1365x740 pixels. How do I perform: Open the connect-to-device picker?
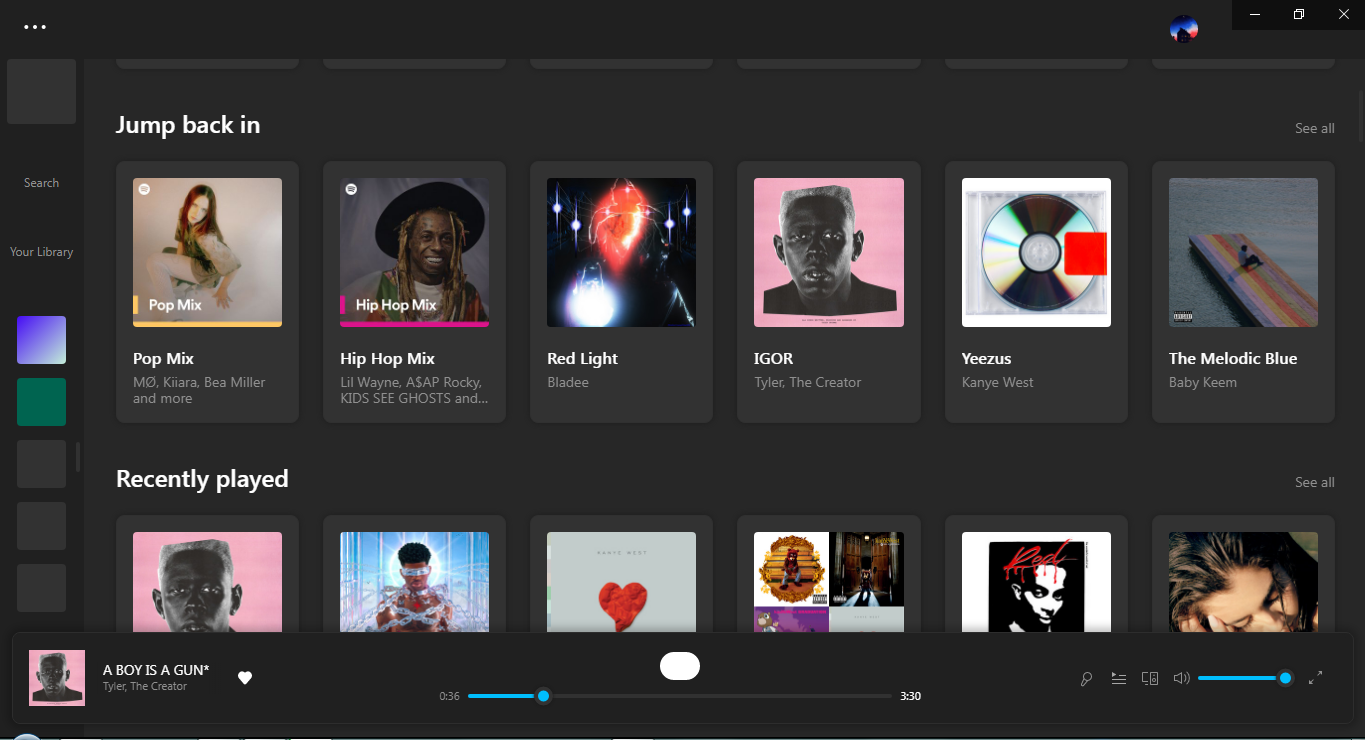coord(1150,678)
